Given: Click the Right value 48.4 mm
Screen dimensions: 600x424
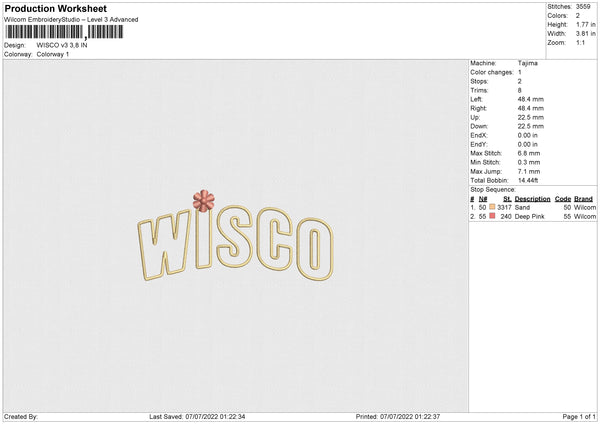Looking at the screenshot, I should [x=531, y=108].
